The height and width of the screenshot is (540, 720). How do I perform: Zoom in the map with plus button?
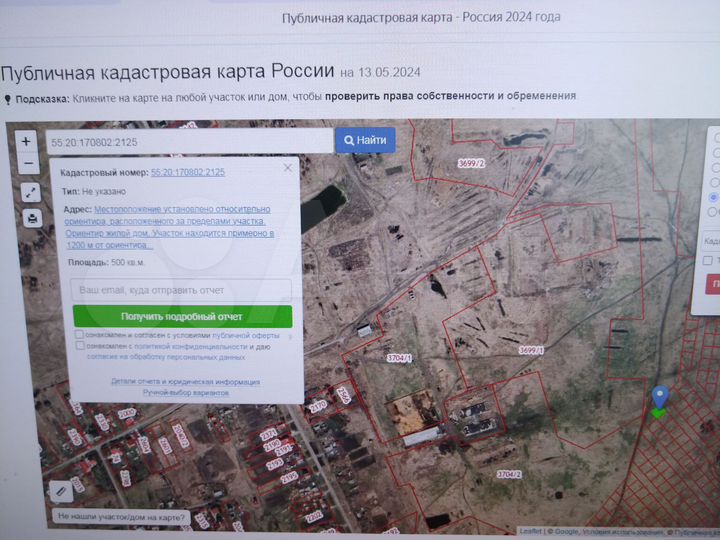pos(27,141)
